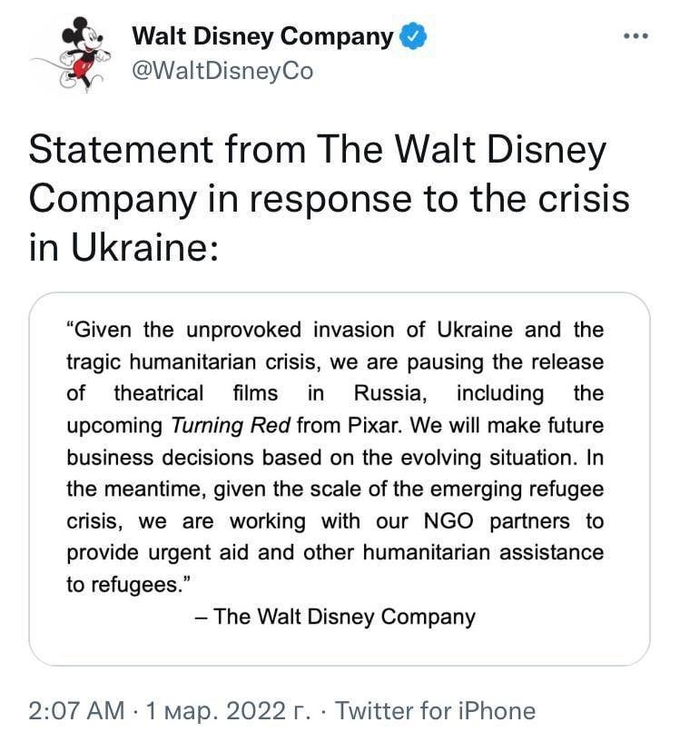Click the "Statement from The Walt Disney" headline
Screen dimensions: 680x742
coord(317,150)
